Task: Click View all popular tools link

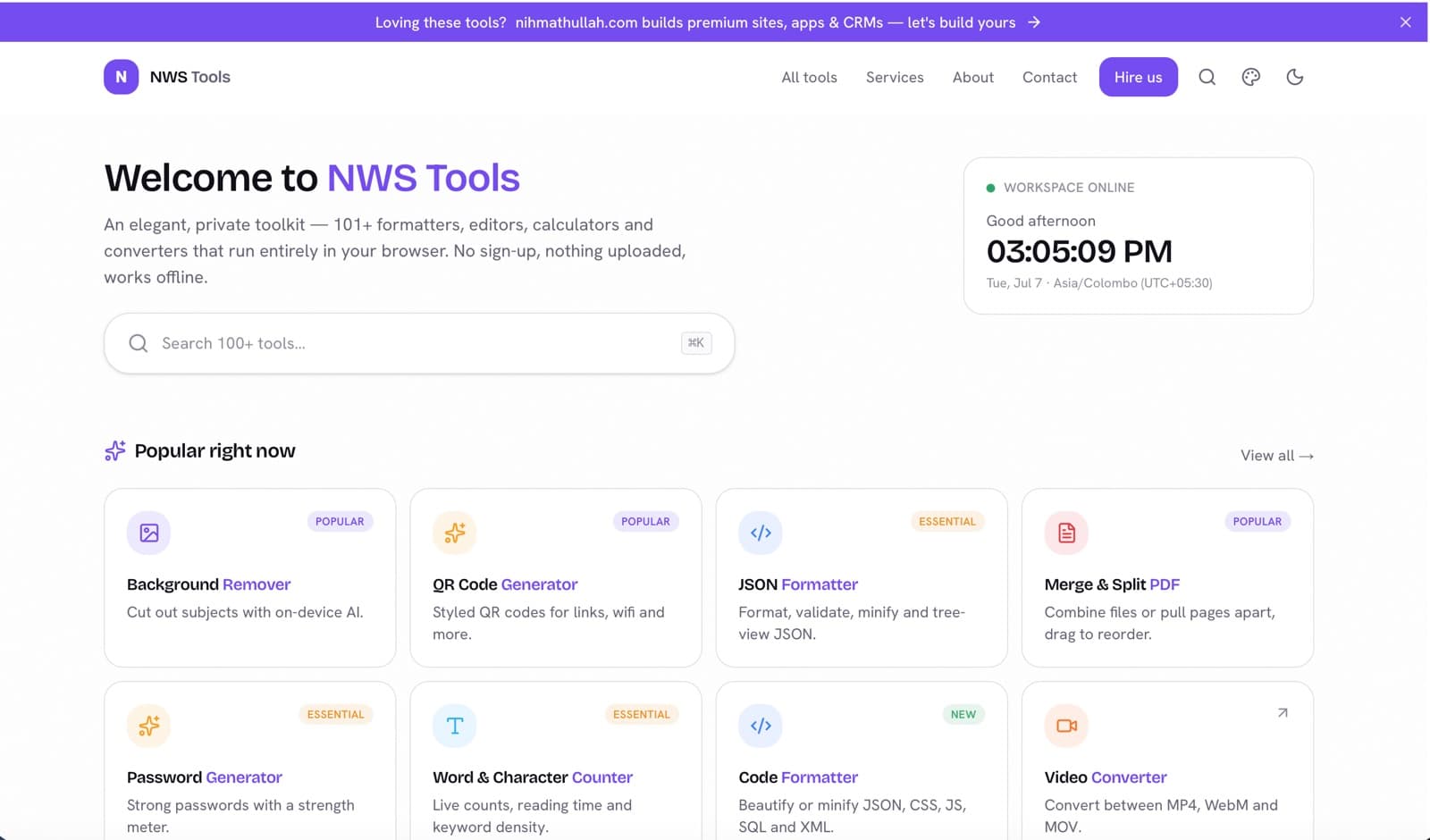Action: 1276,455
